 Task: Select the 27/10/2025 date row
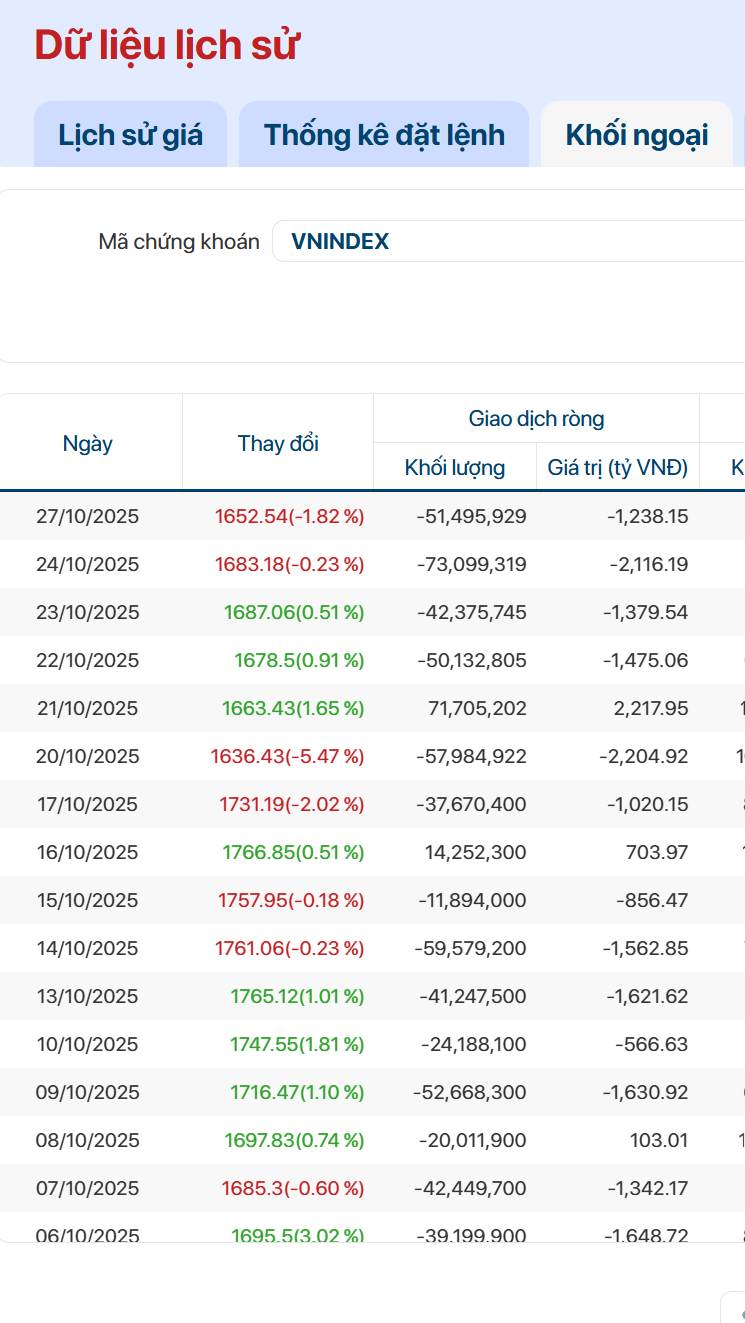[88, 516]
